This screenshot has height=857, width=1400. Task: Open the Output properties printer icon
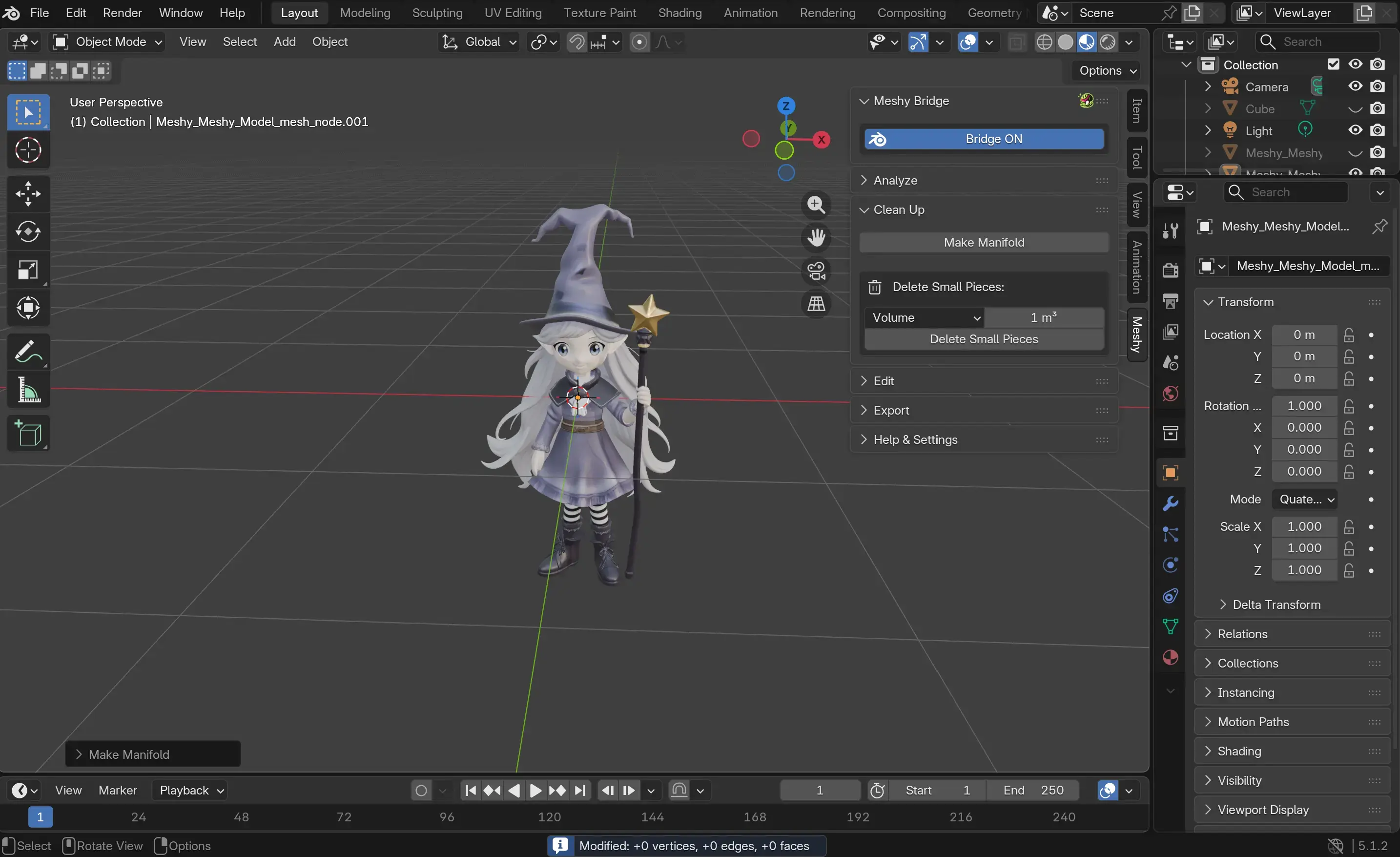[x=1171, y=301]
